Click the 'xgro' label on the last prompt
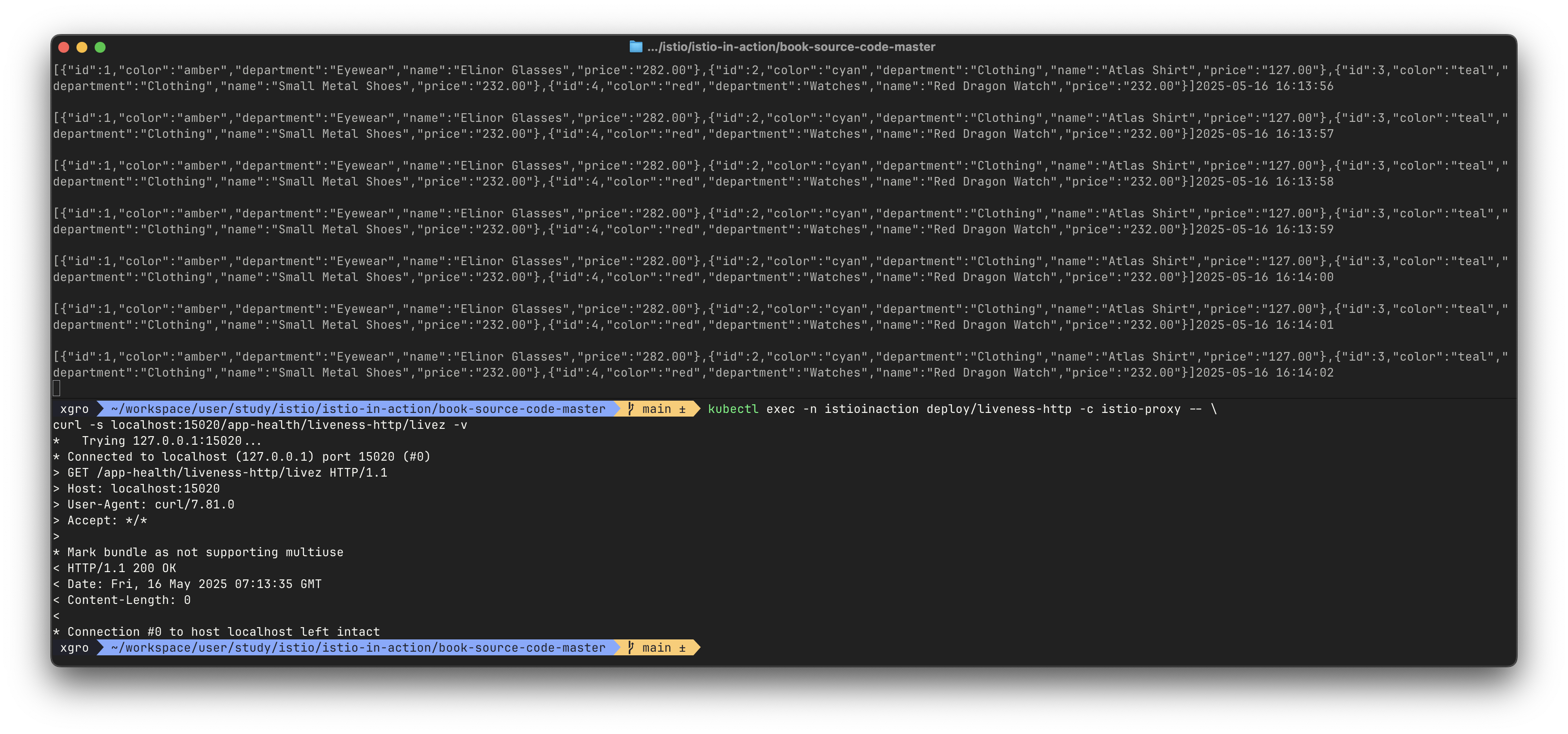Image resolution: width=1568 pixels, height=734 pixels. (74, 648)
